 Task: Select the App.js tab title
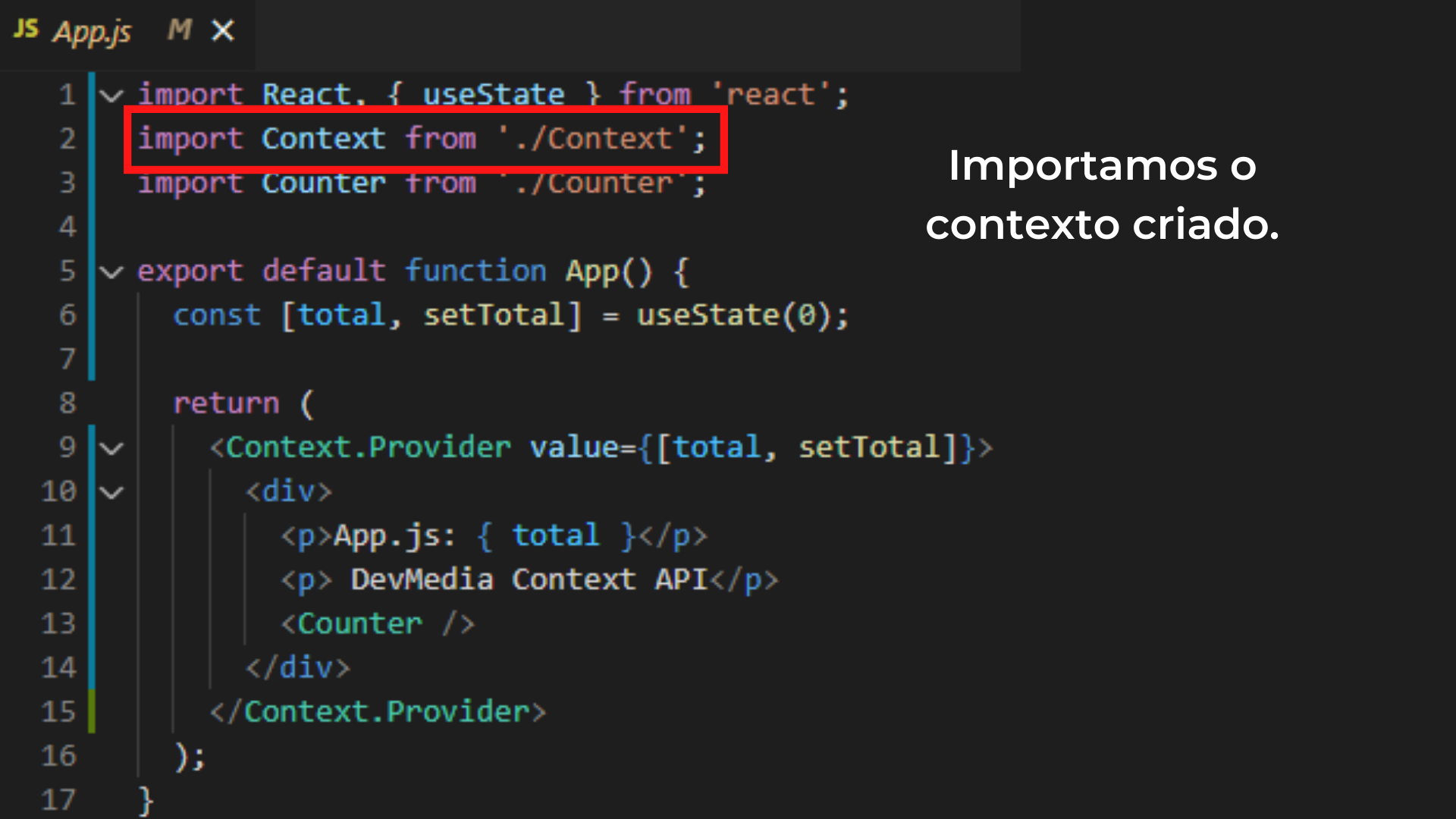(x=92, y=32)
